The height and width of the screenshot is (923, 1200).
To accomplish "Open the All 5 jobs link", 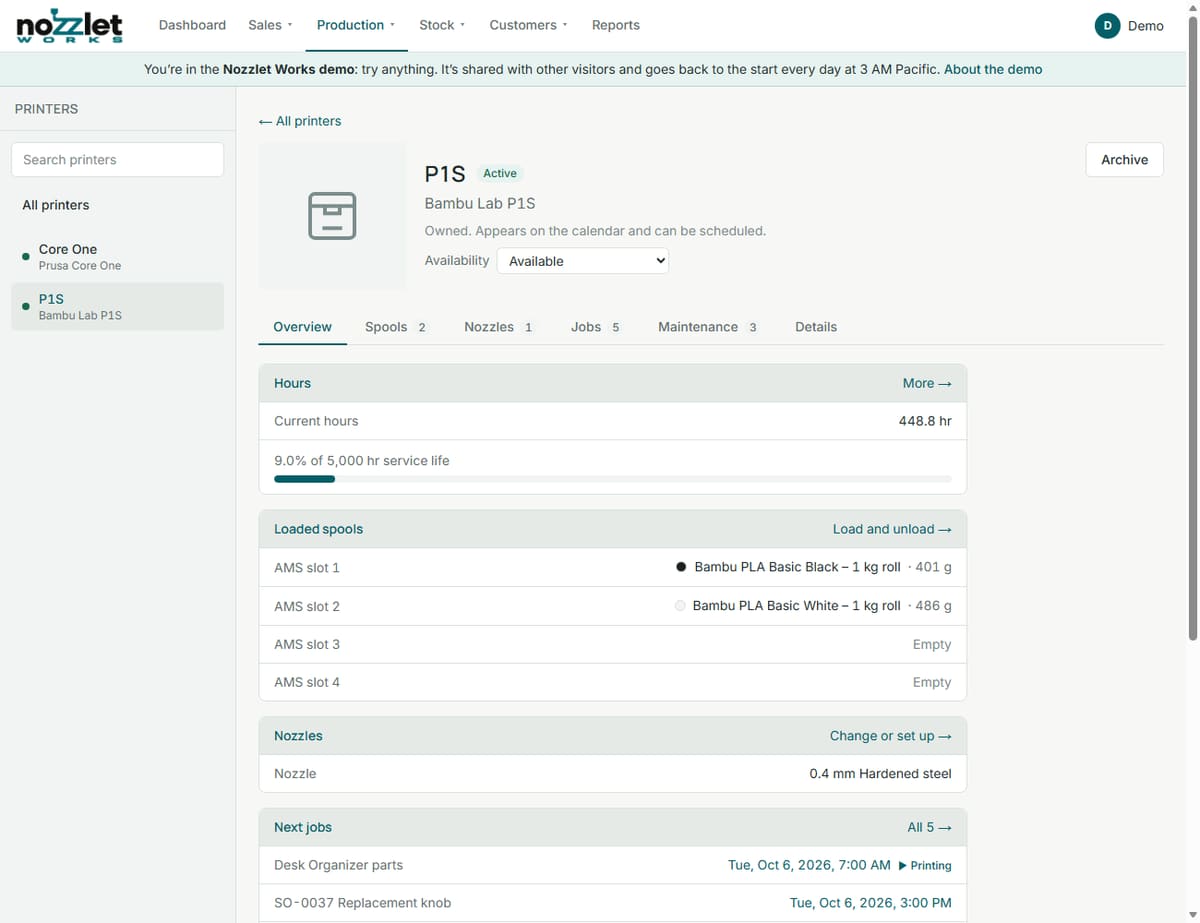I will (x=929, y=827).
